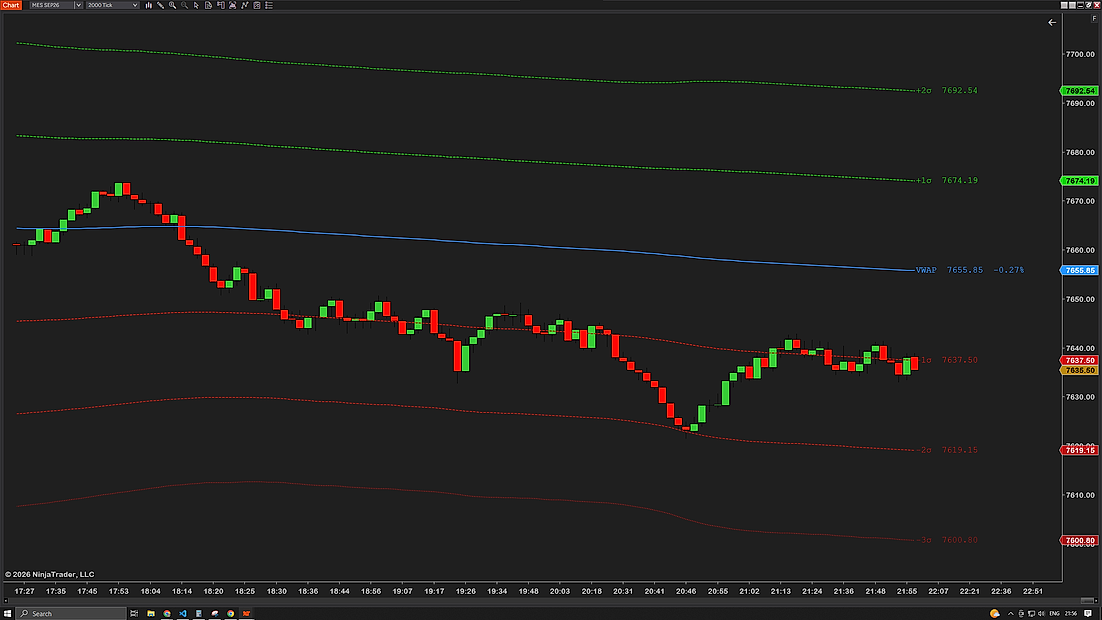
Task: Open the strategies icon
Action: coord(257,5)
